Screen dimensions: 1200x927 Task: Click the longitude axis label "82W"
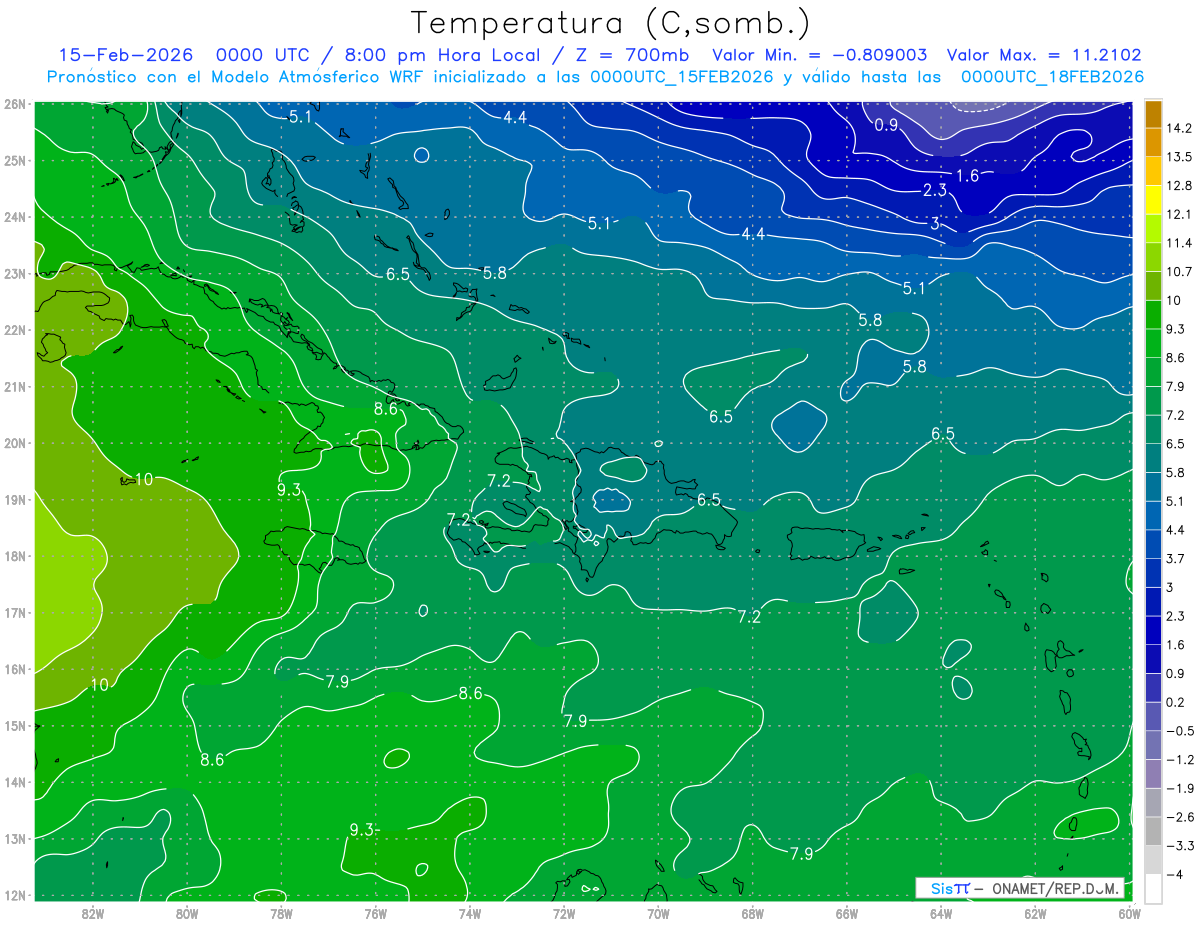point(93,913)
